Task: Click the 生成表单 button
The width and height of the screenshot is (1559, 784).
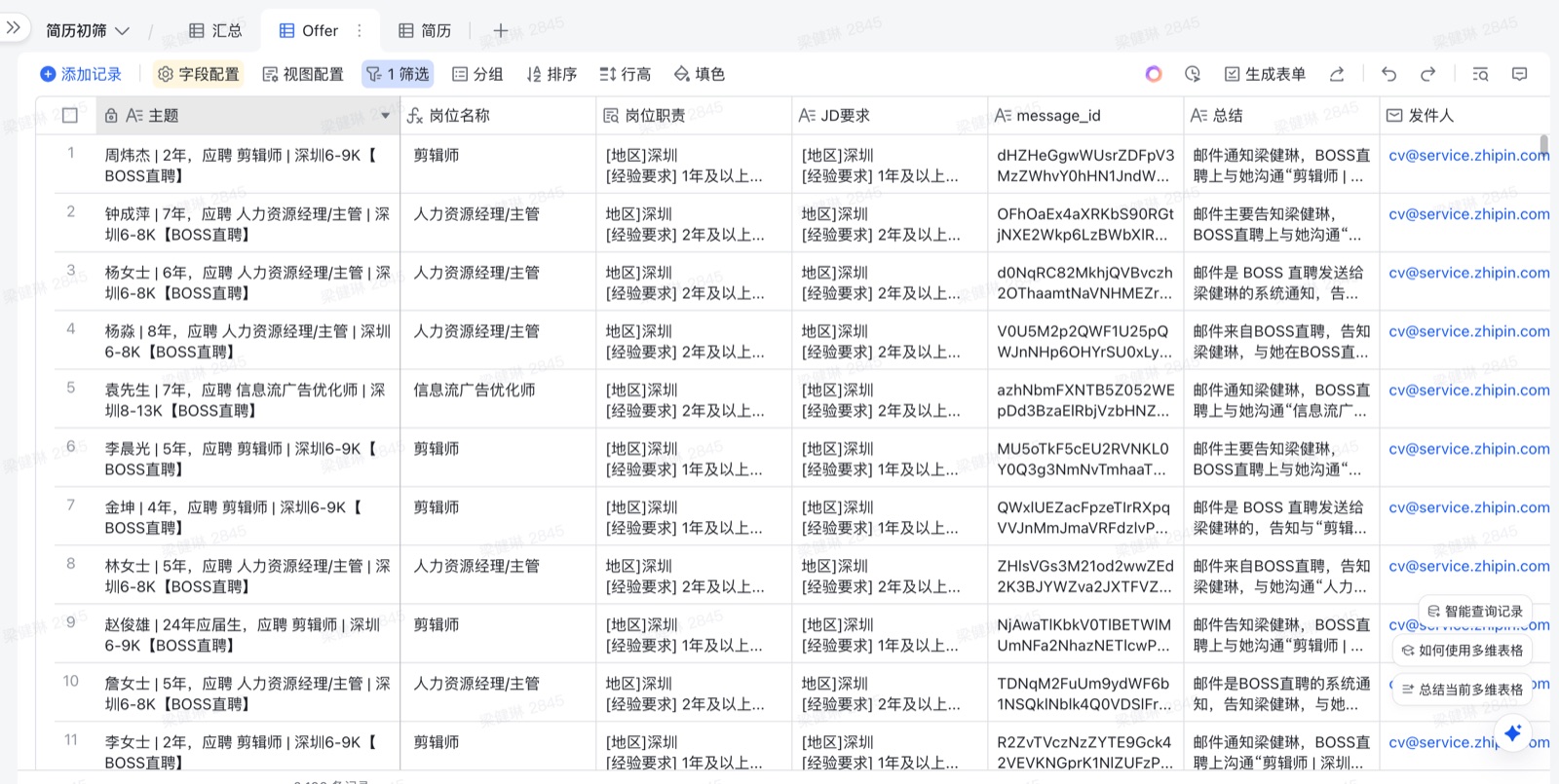Action: [1265, 74]
